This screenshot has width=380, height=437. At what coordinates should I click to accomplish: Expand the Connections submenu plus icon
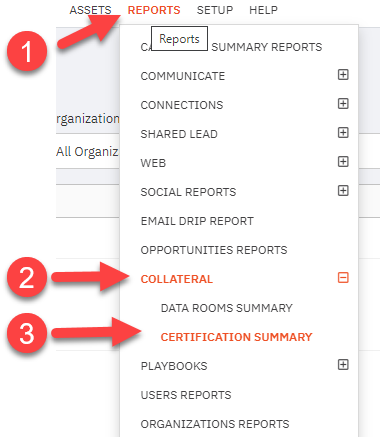pos(343,104)
